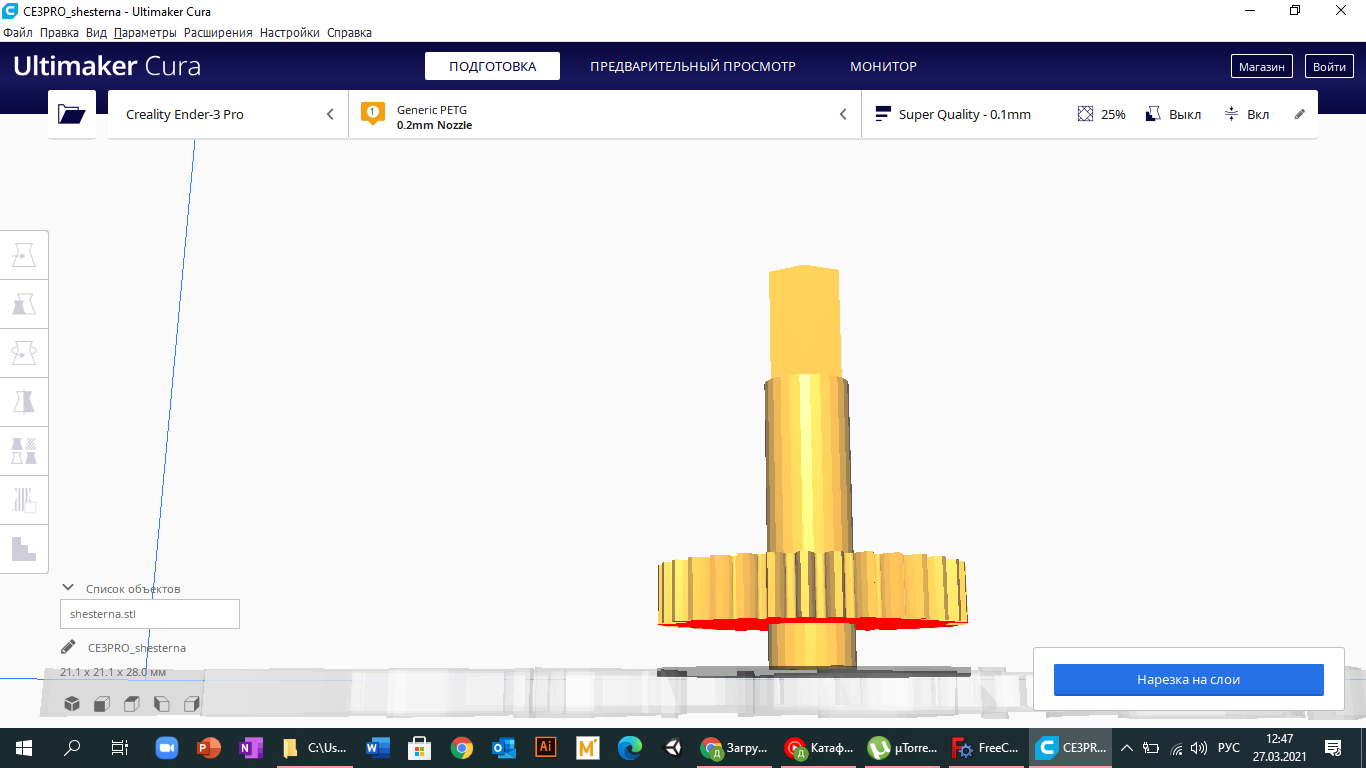Viewport: 1366px width, 768px height.
Task: Open taskbar clock showing 12:47
Action: click(1279, 747)
